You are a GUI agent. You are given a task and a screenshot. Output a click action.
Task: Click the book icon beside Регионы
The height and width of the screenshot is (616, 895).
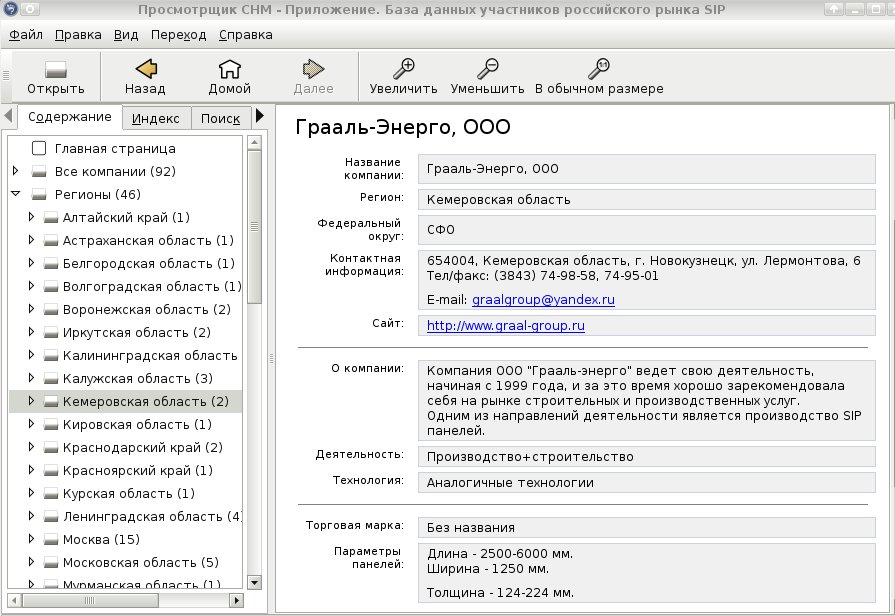pyautogui.click(x=39, y=195)
